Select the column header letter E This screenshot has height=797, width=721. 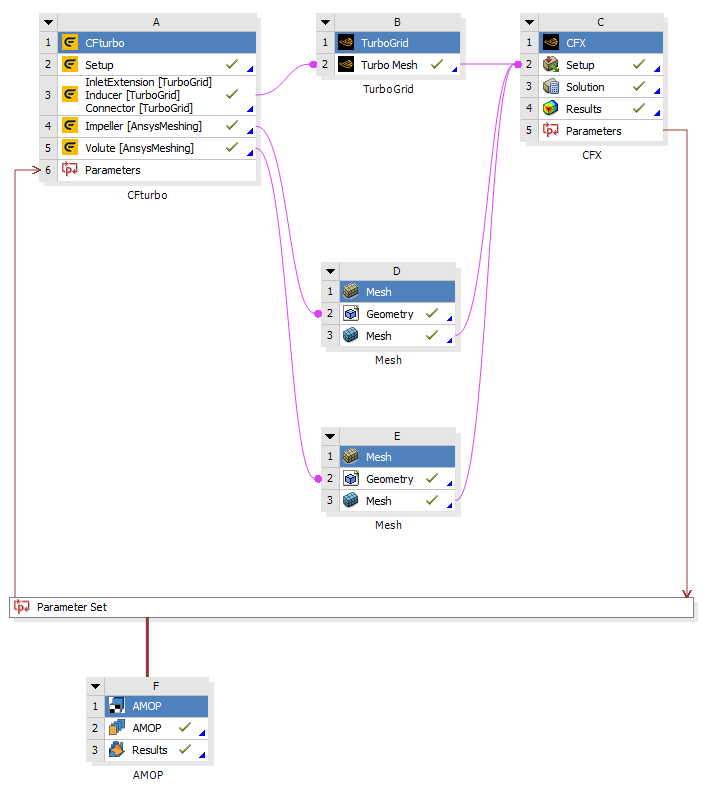click(397, 436)
